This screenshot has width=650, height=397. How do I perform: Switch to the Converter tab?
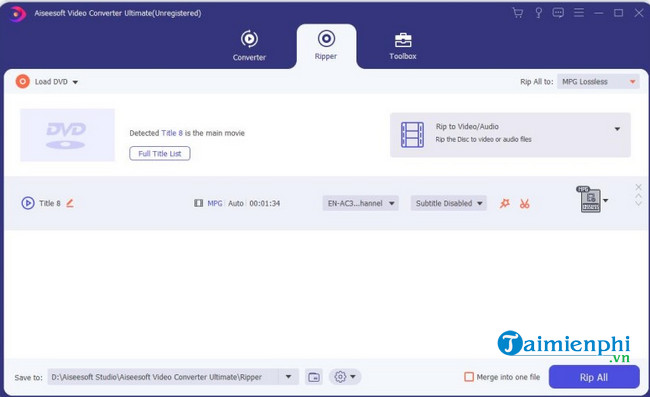point(249,46)
